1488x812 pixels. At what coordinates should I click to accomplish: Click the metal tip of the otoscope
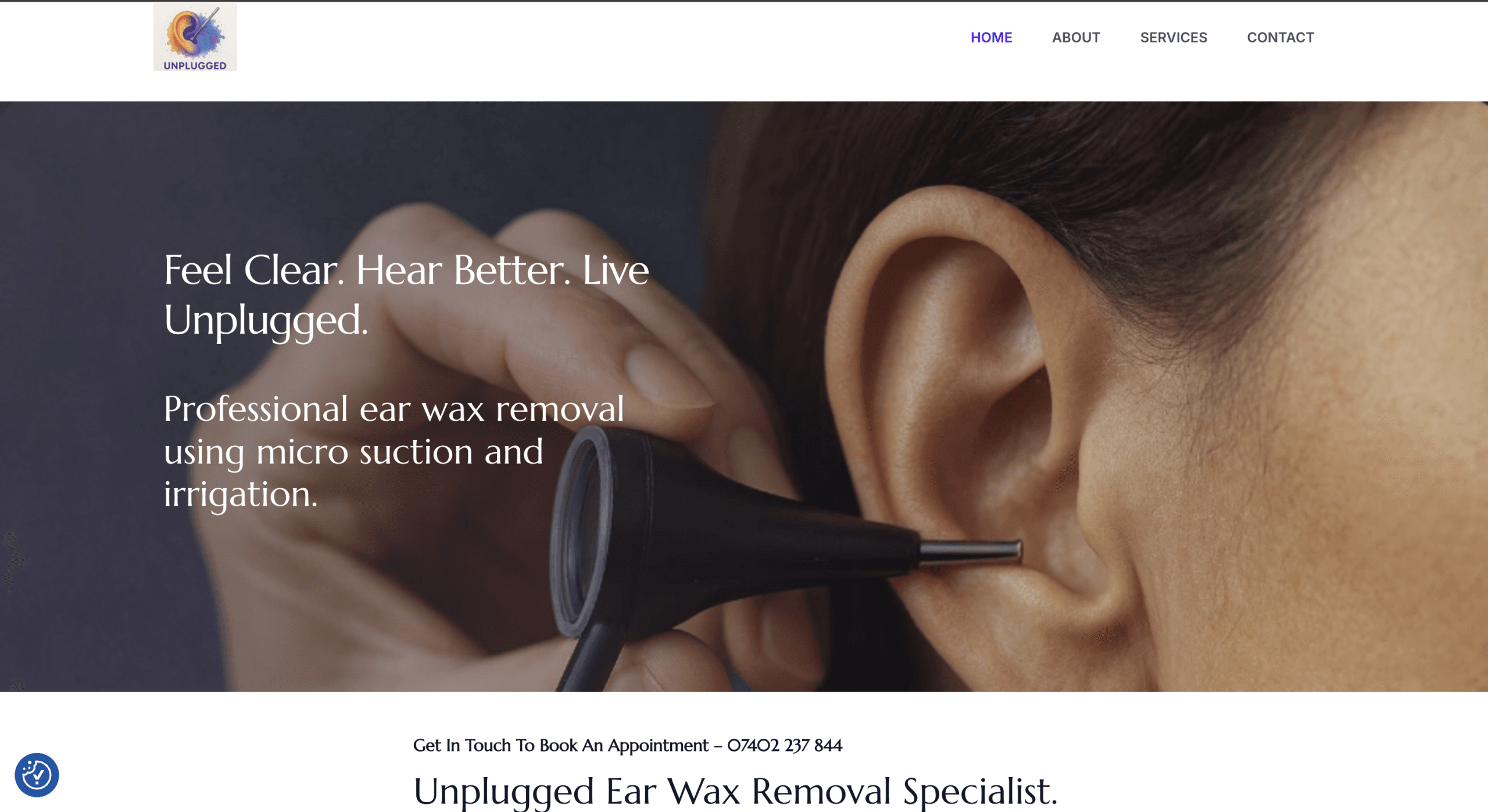[x=970, y=551]
